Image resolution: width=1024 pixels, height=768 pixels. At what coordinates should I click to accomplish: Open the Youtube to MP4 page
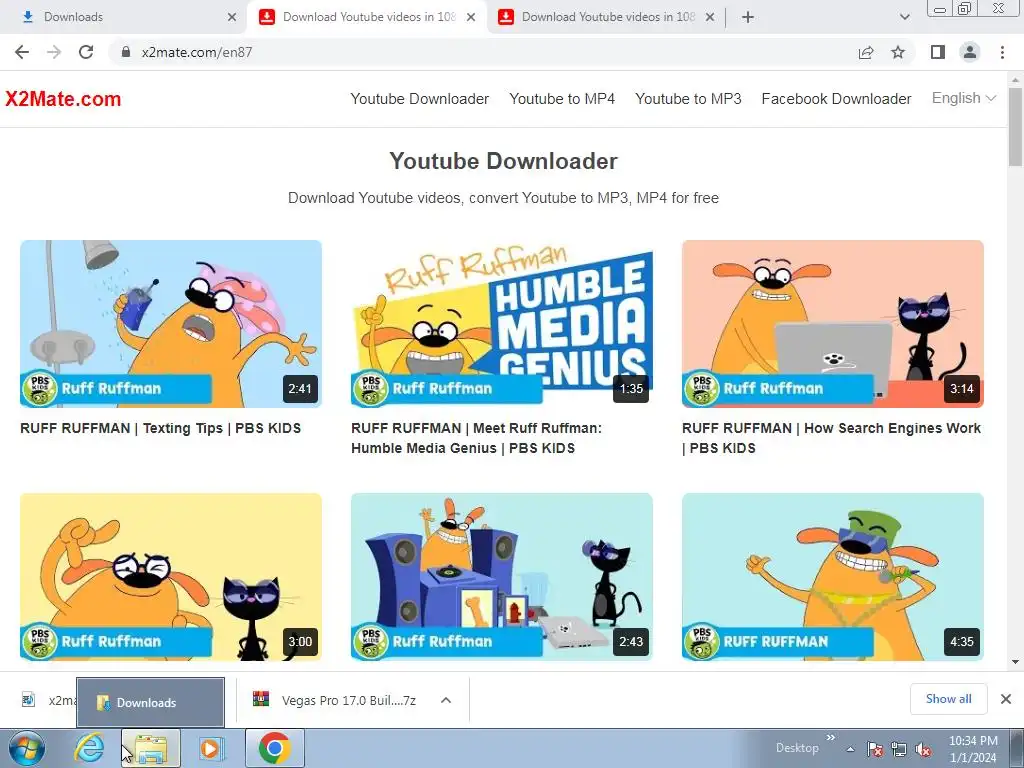click(x=562, y=99)
